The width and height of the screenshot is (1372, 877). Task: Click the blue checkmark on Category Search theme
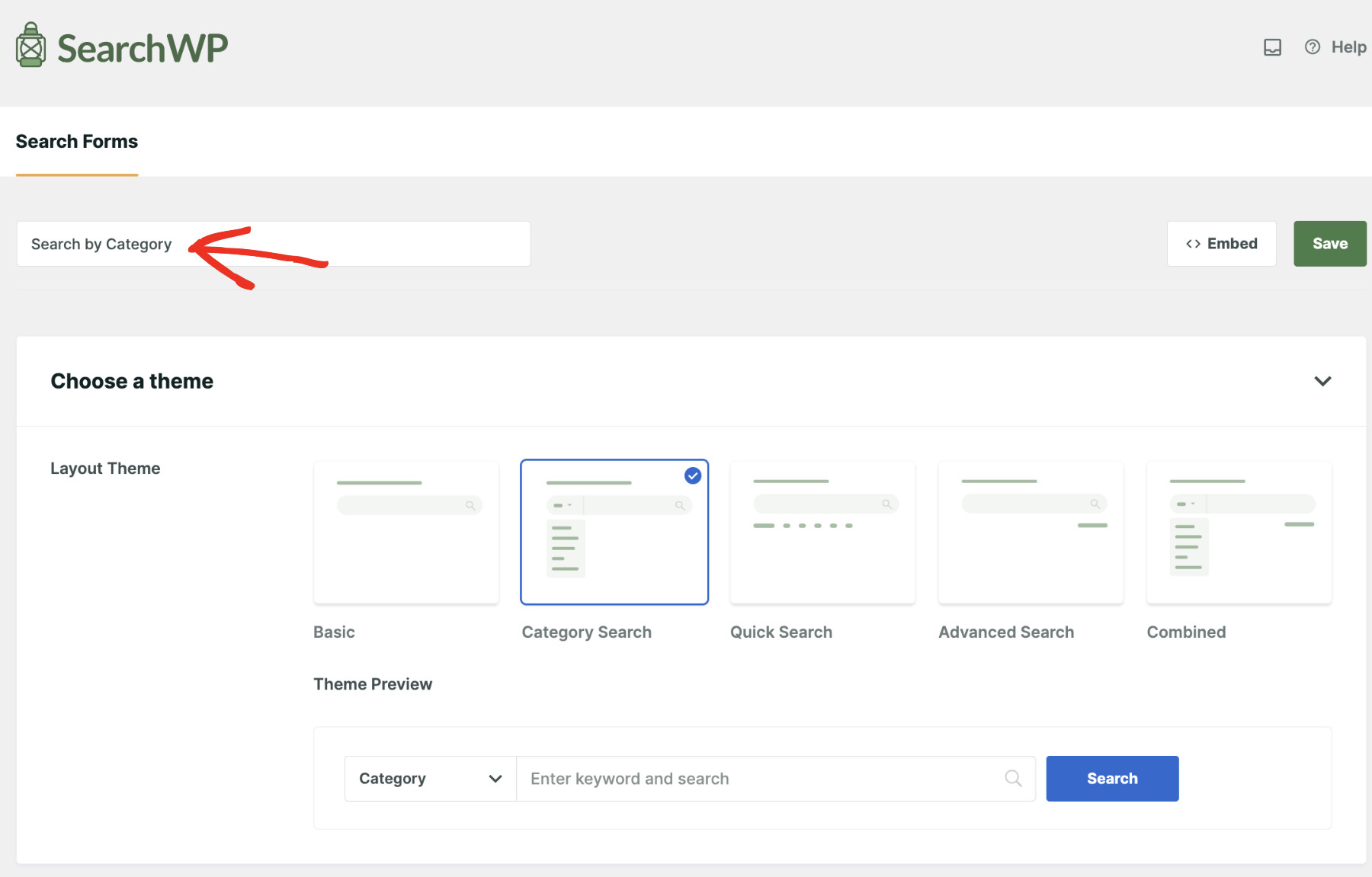692,475
